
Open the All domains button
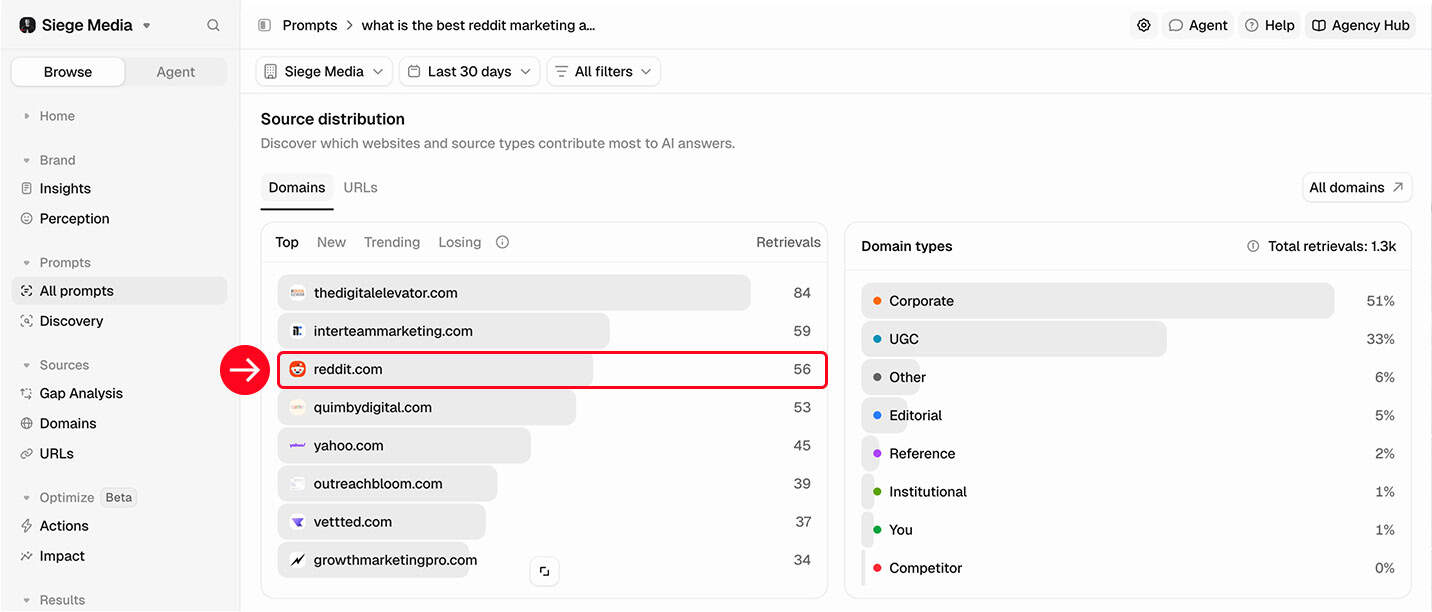1358,187
